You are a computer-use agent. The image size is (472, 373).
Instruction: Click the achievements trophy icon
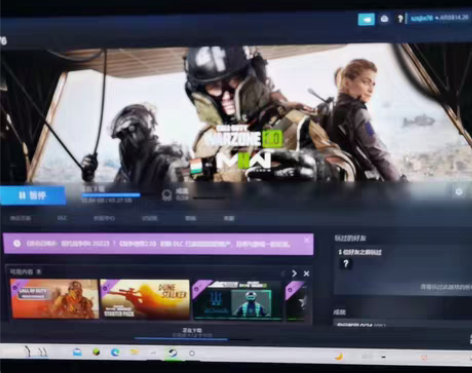tap(167, 195)
